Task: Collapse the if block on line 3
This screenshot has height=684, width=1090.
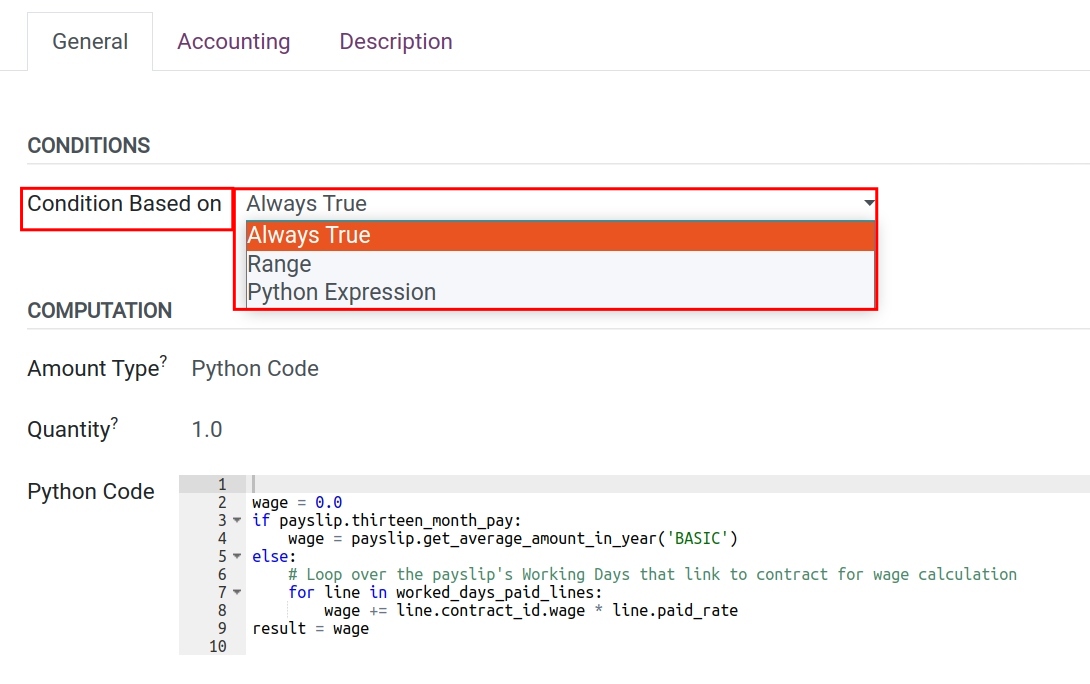Action: 237,521
